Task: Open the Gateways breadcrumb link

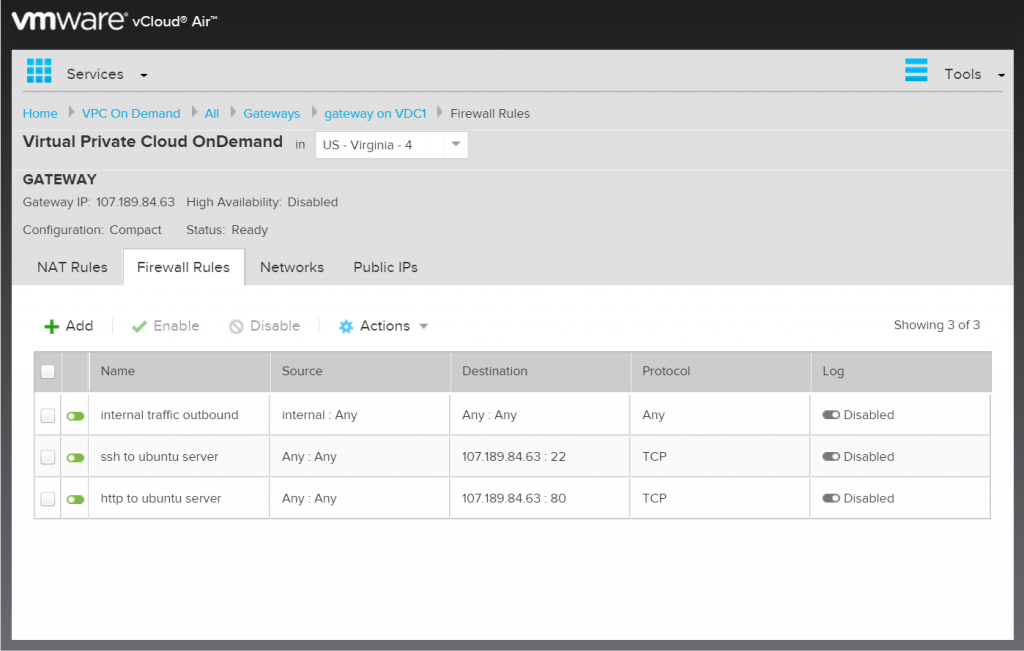Action: point(272,114)
